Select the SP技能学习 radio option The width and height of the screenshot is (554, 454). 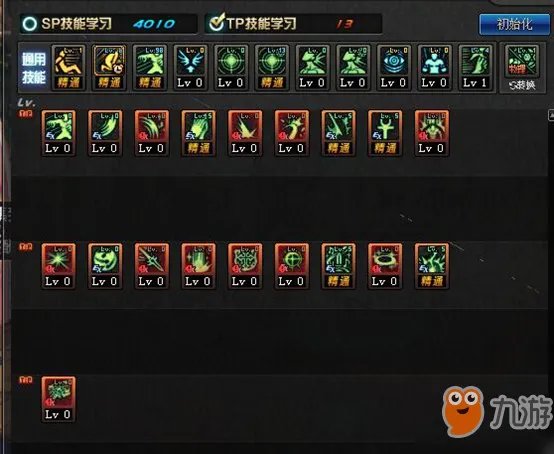point(30,24)
